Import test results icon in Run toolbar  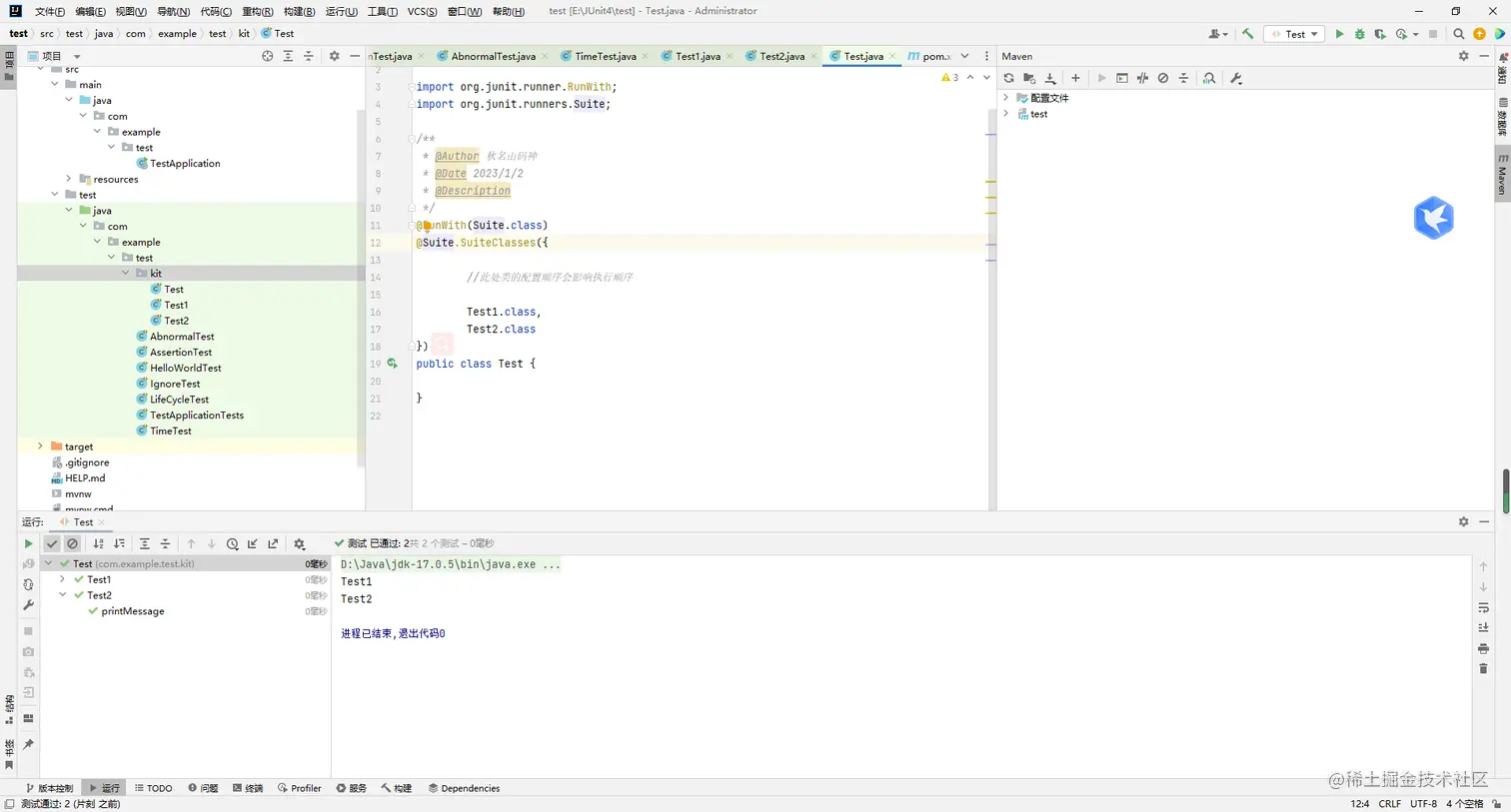tap(253, 544)
